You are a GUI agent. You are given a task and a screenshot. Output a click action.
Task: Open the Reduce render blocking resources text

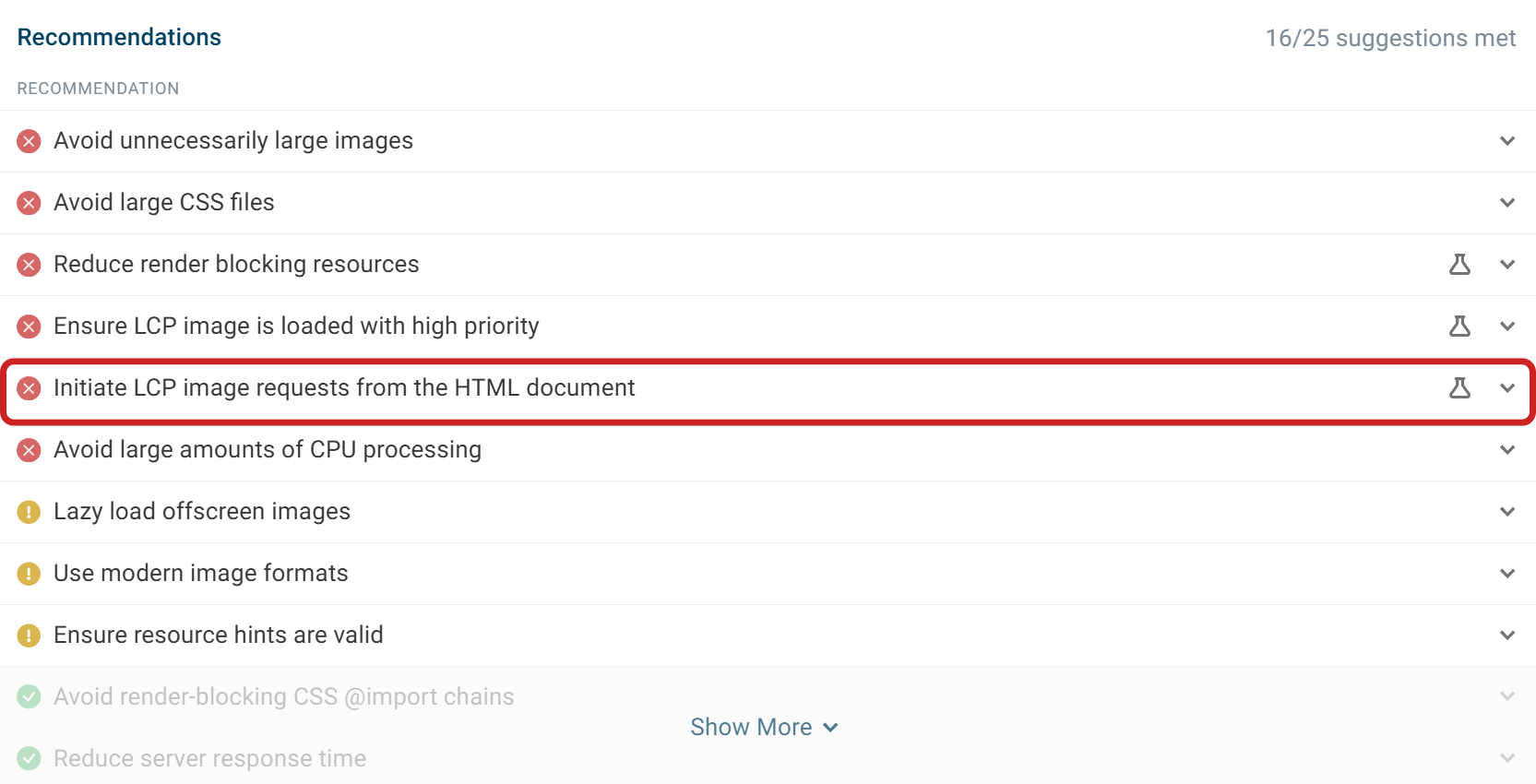(x=236, y=264)
